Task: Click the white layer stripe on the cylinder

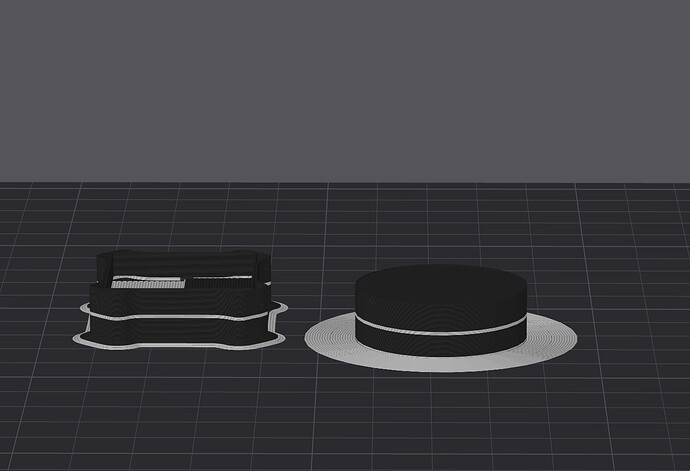Action: click(441, 331)
